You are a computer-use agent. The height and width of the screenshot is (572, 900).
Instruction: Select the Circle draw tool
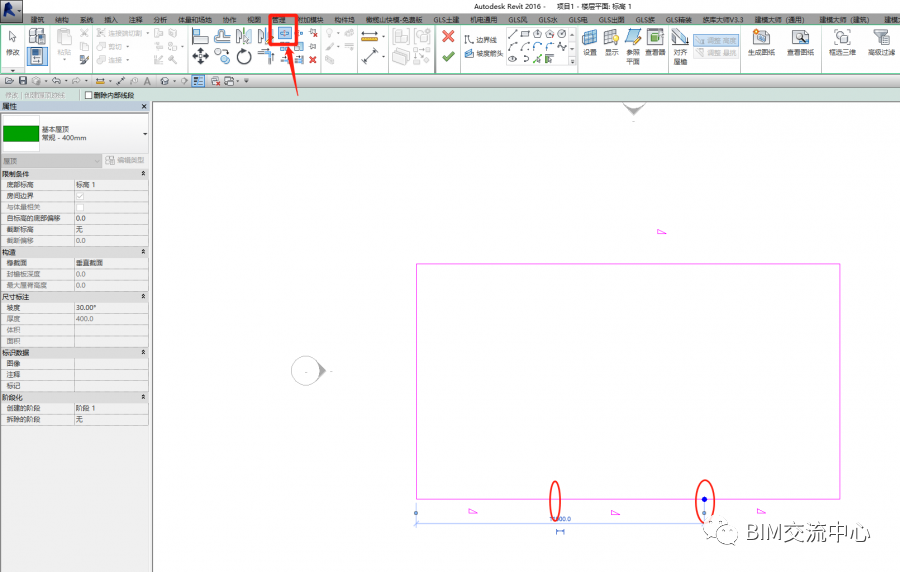point(561,34)
